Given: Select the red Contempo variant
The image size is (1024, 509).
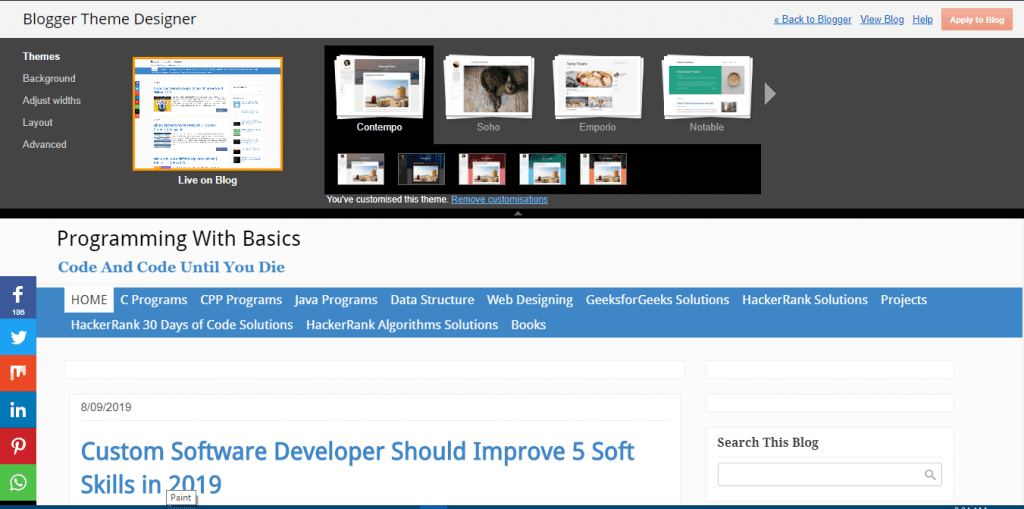Looking at the screenshot, I should pyautogui.click(x=482, y=169).
